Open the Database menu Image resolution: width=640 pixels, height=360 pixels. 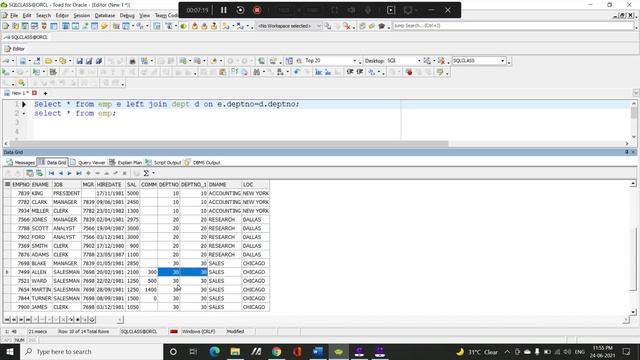tap(105, 15)
